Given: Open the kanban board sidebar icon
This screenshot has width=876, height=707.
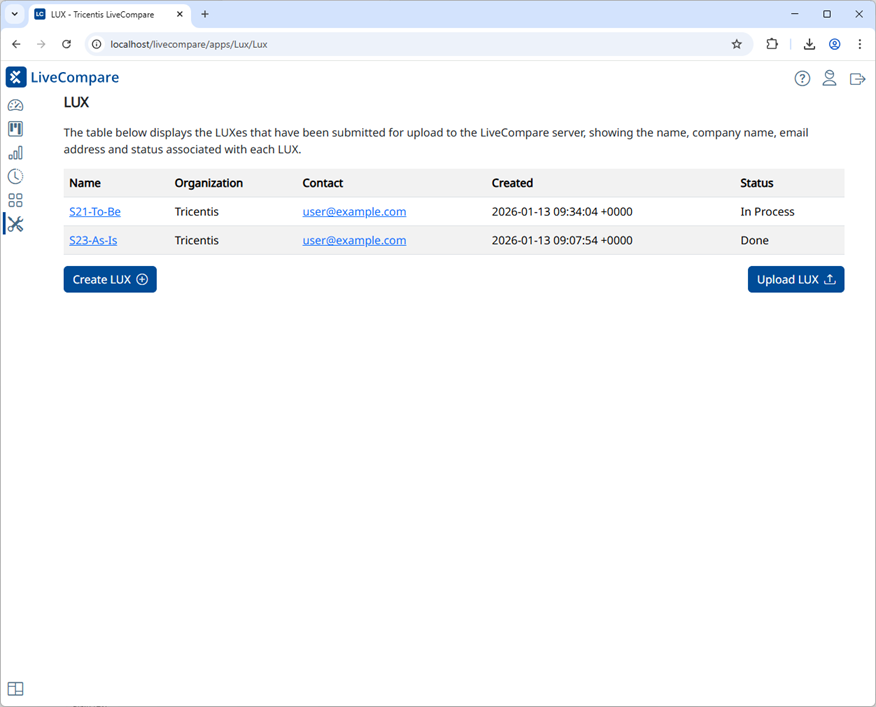Looking at the screenshot, I should (16, 129).
